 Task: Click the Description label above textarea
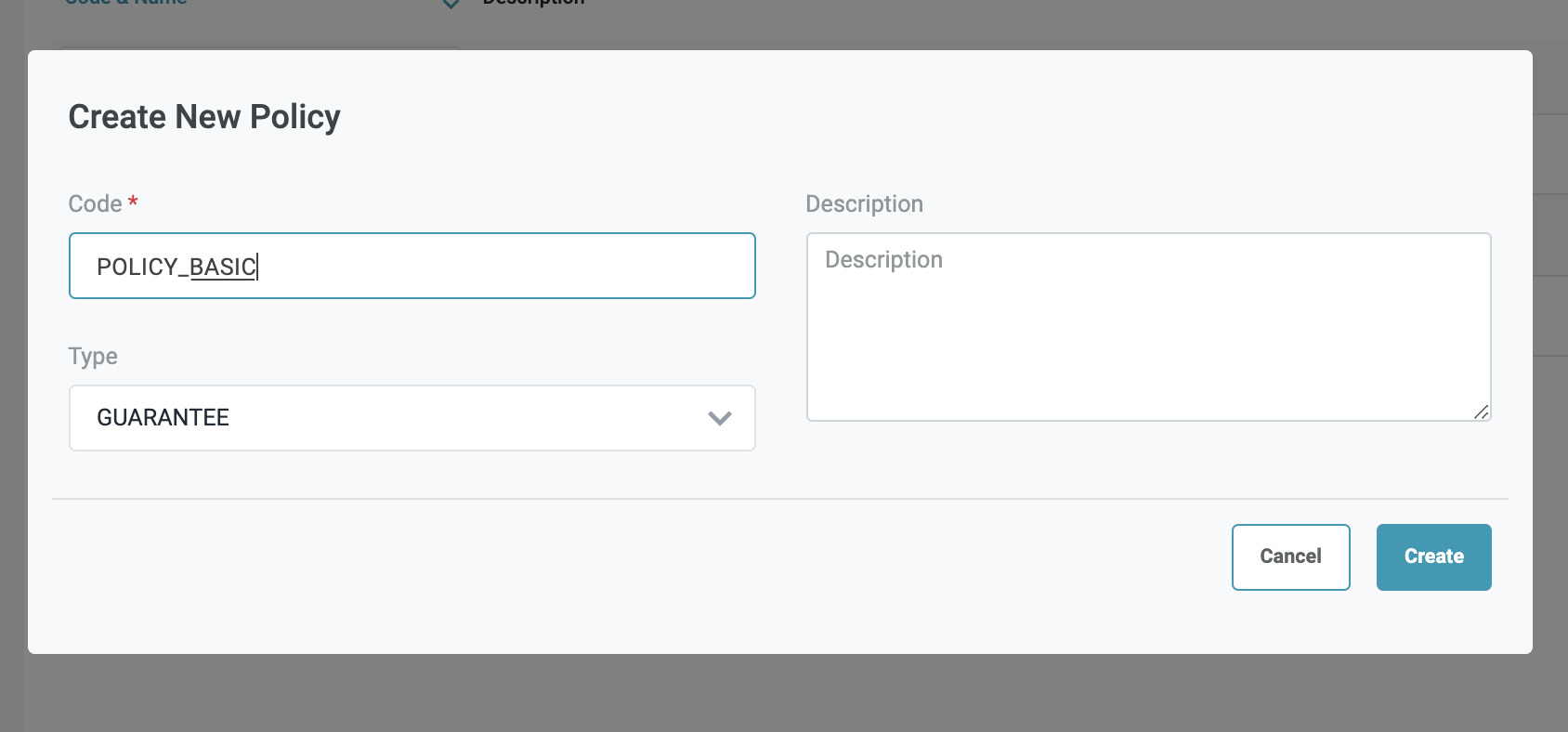[864, 204]
